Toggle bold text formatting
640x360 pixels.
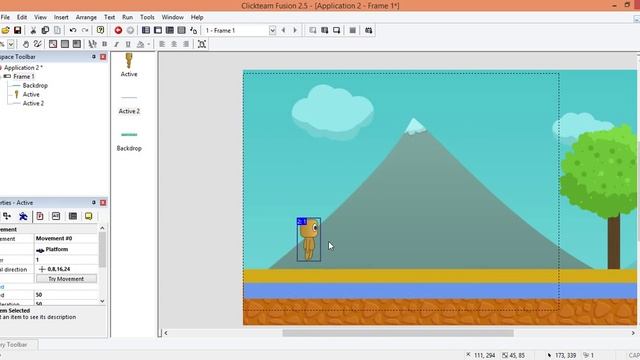click(x=104, y=44)
